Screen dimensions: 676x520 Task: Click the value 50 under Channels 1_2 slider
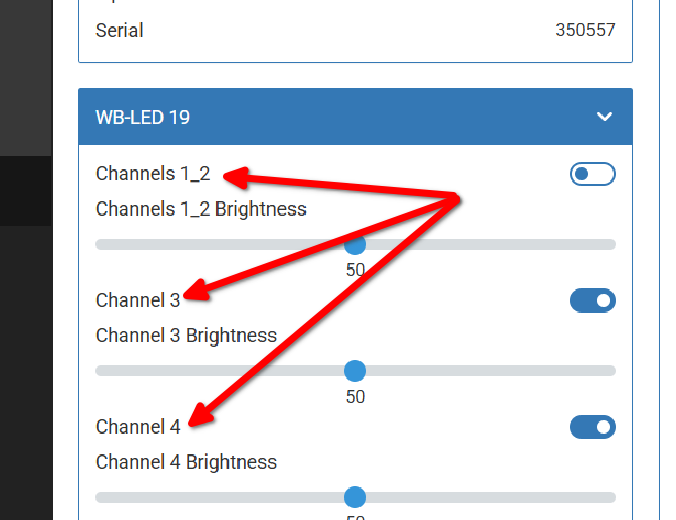(355, 270)
